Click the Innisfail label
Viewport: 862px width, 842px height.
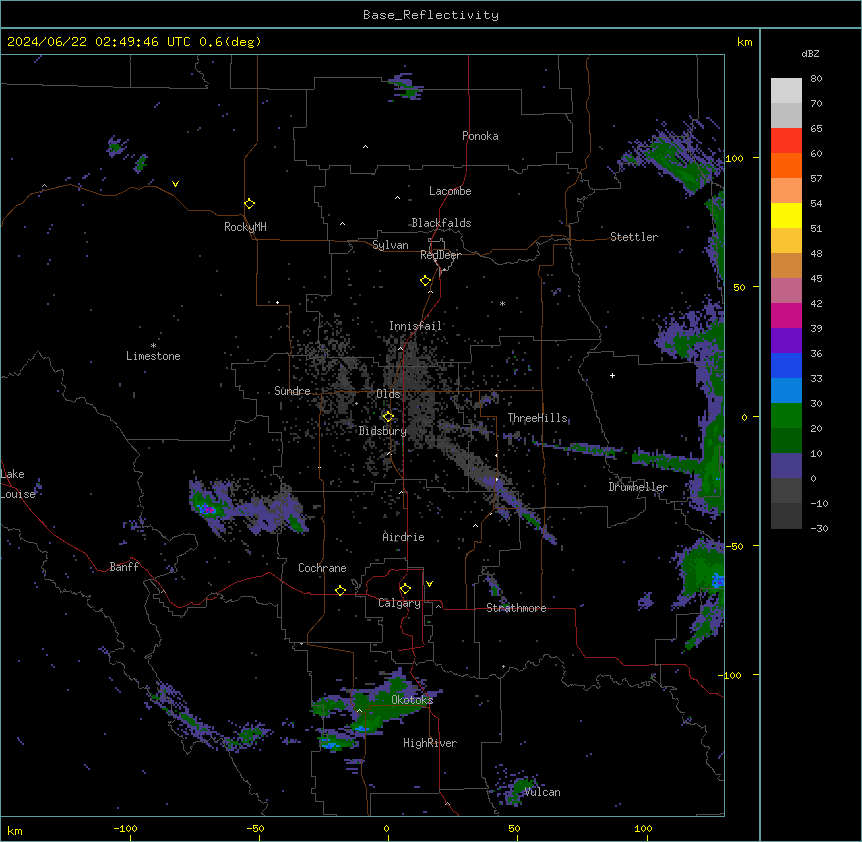click(x=415, y=326)
